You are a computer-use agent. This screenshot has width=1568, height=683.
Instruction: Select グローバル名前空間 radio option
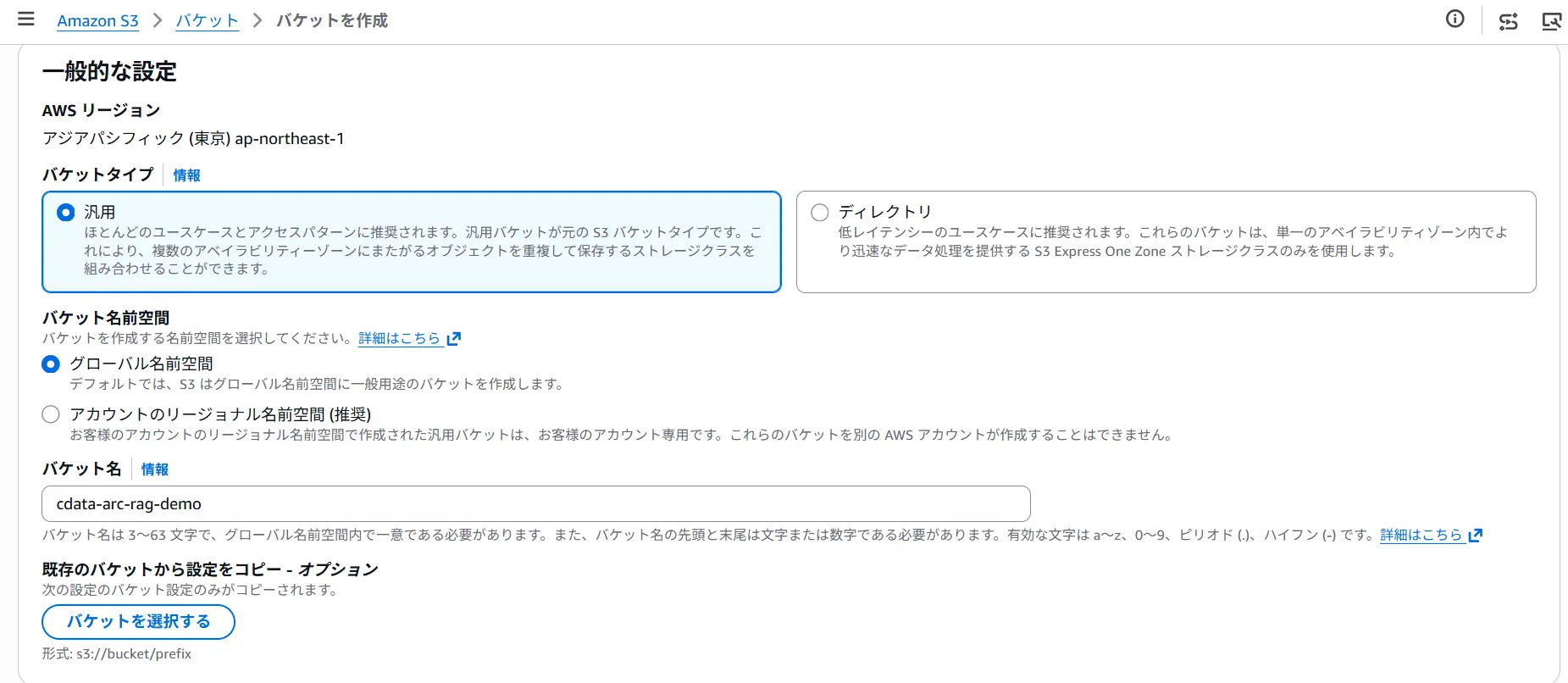[51, 364]
